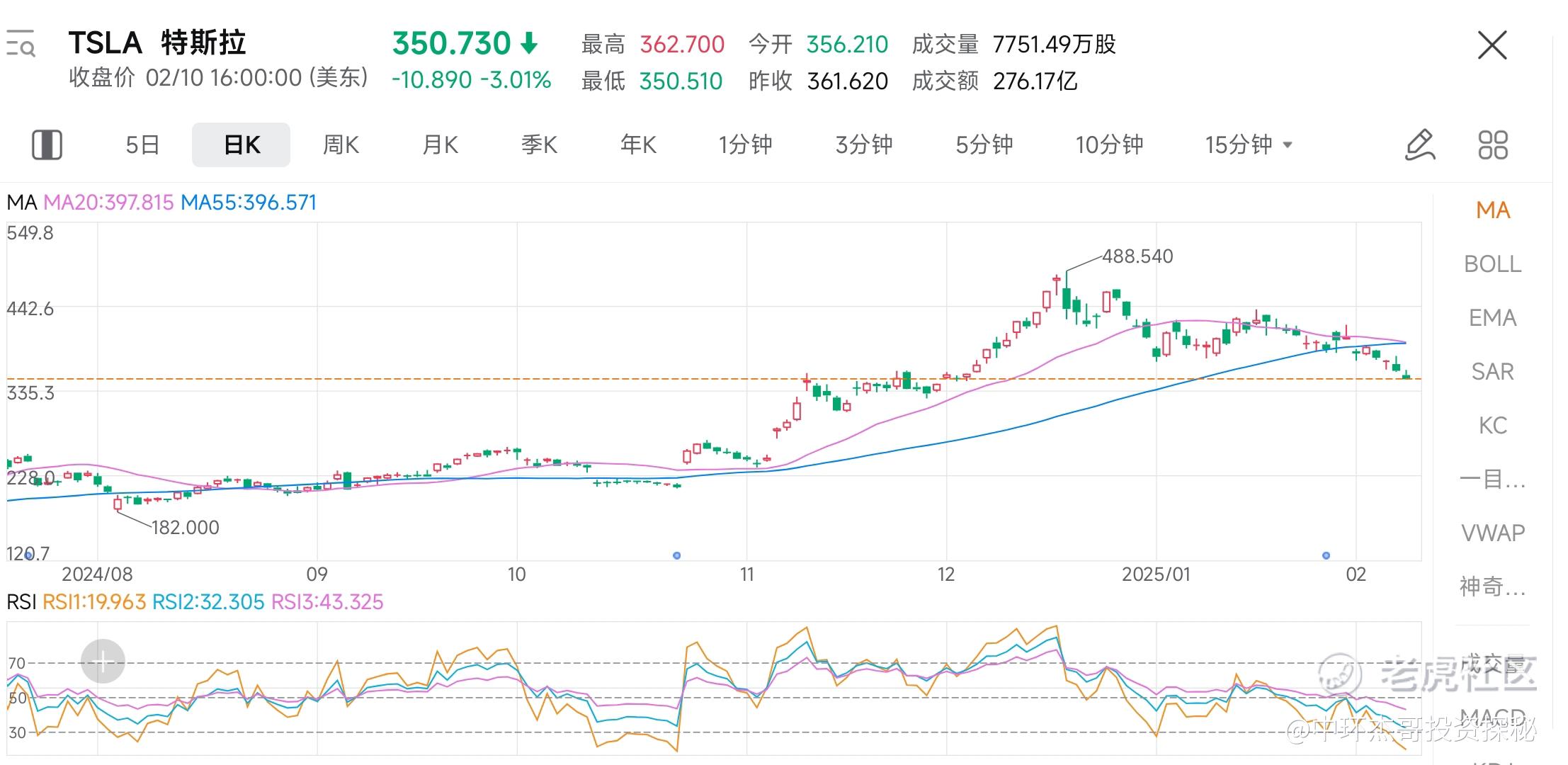Select the MA indicator in sidebar
The height and width of the screenshot is (765, 1568).
pos(1492,210)
